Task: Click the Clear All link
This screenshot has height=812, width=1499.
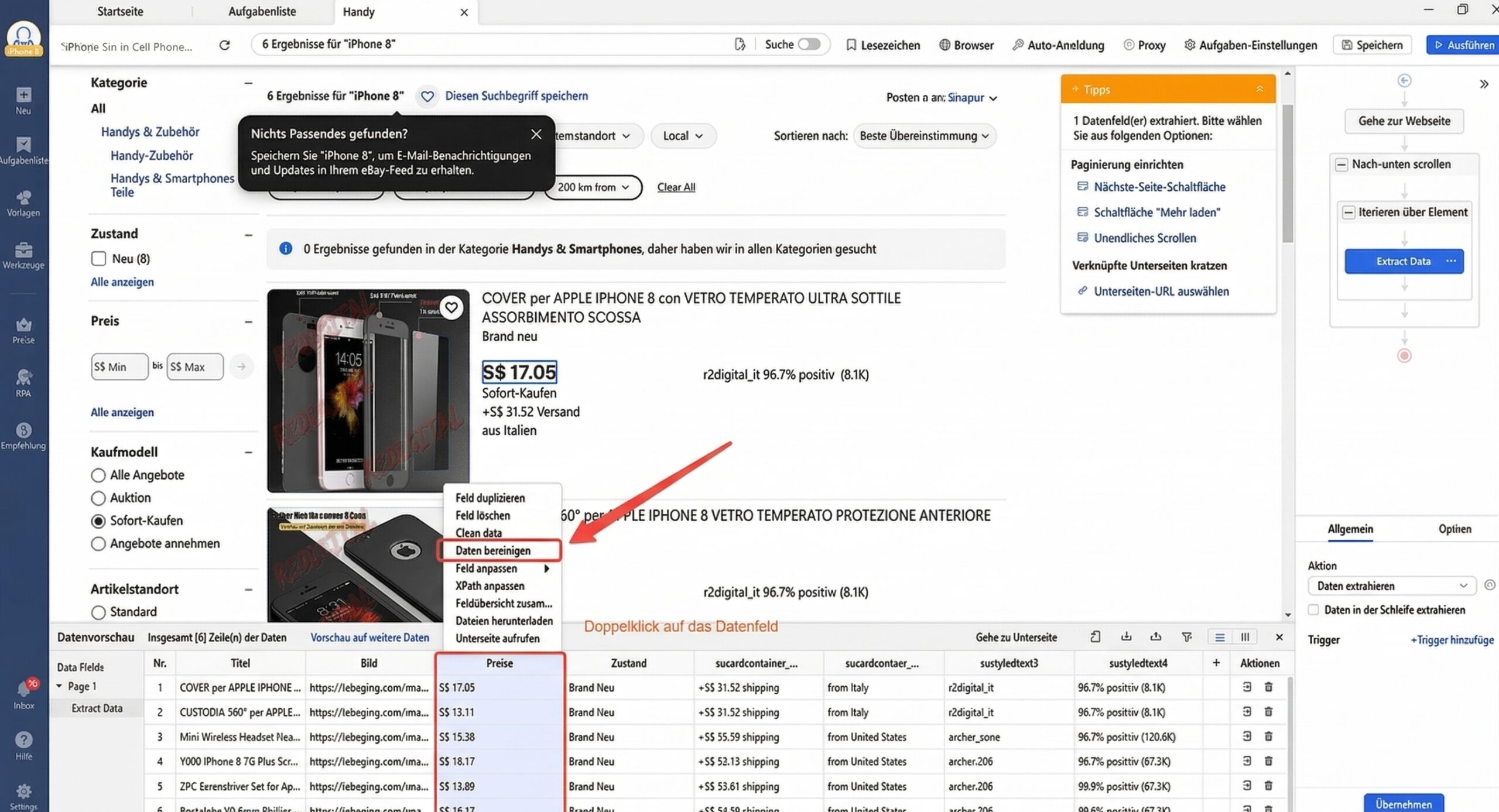Action: (676, 187)
